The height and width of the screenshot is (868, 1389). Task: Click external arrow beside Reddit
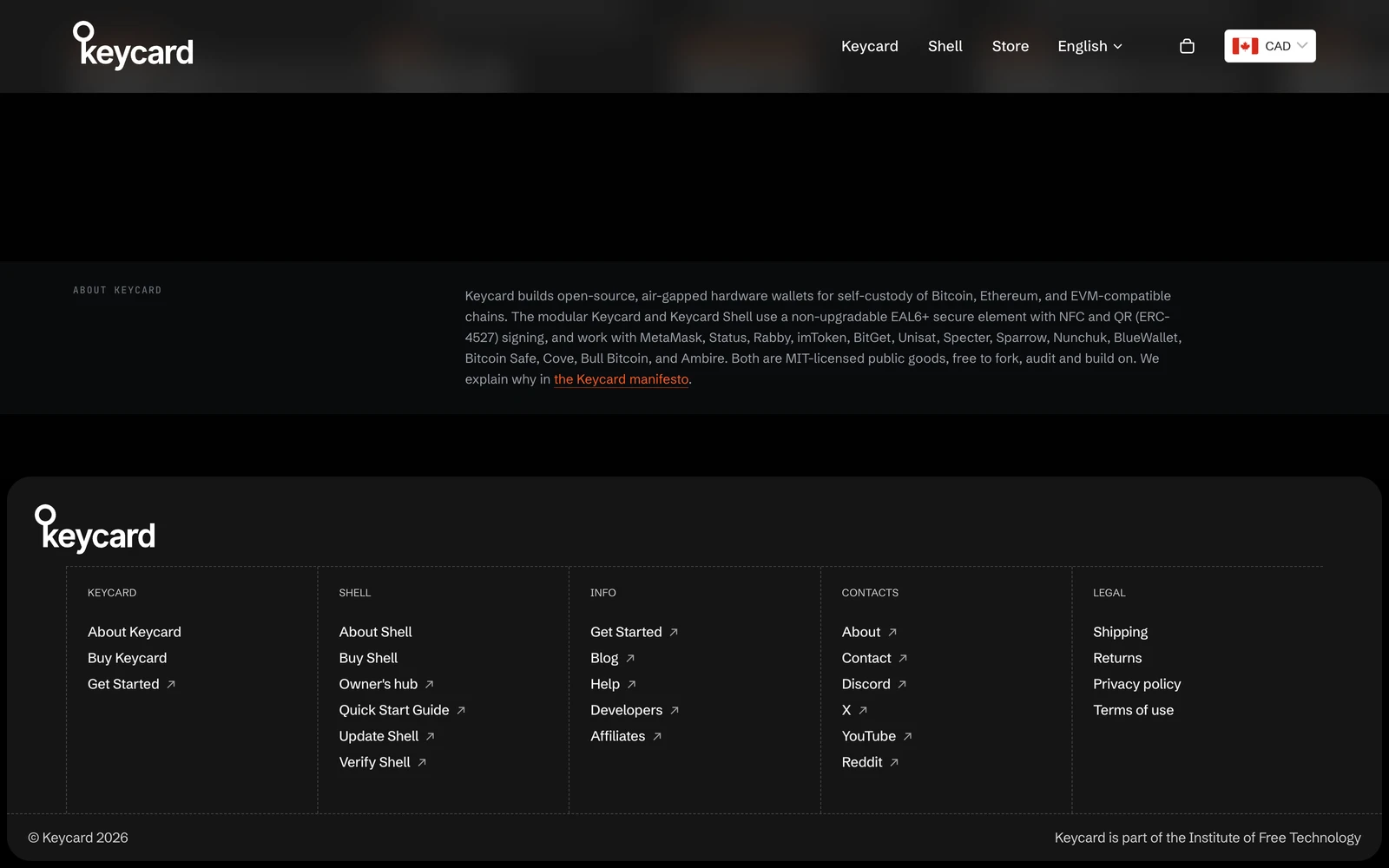tap(894, 763)
